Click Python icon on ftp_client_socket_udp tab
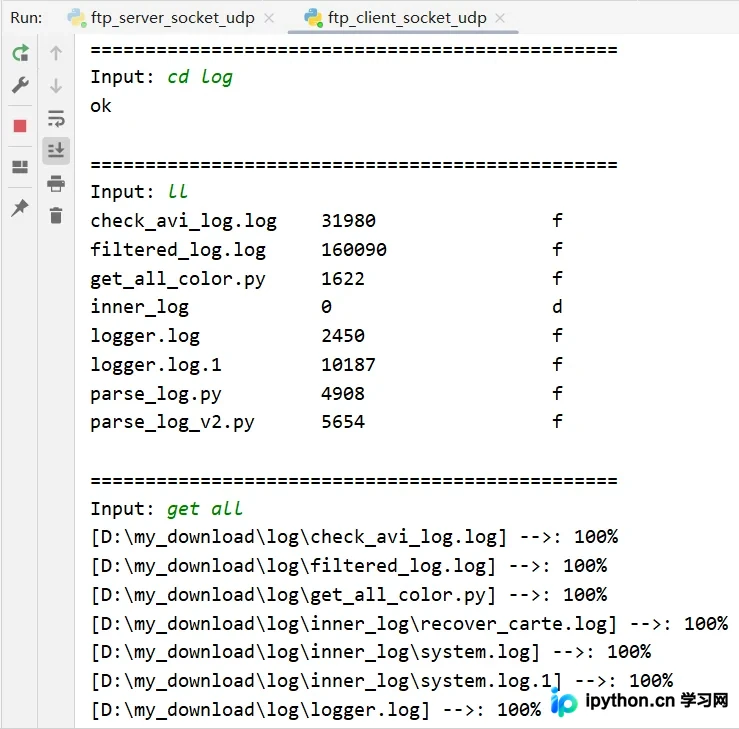The image size is (739, 729). pos(313,18)
